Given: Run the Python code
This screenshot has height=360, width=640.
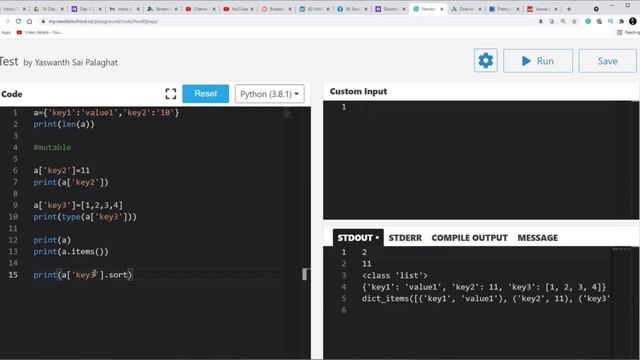Looking at the screenshot, I should click(x=538, y=61).
